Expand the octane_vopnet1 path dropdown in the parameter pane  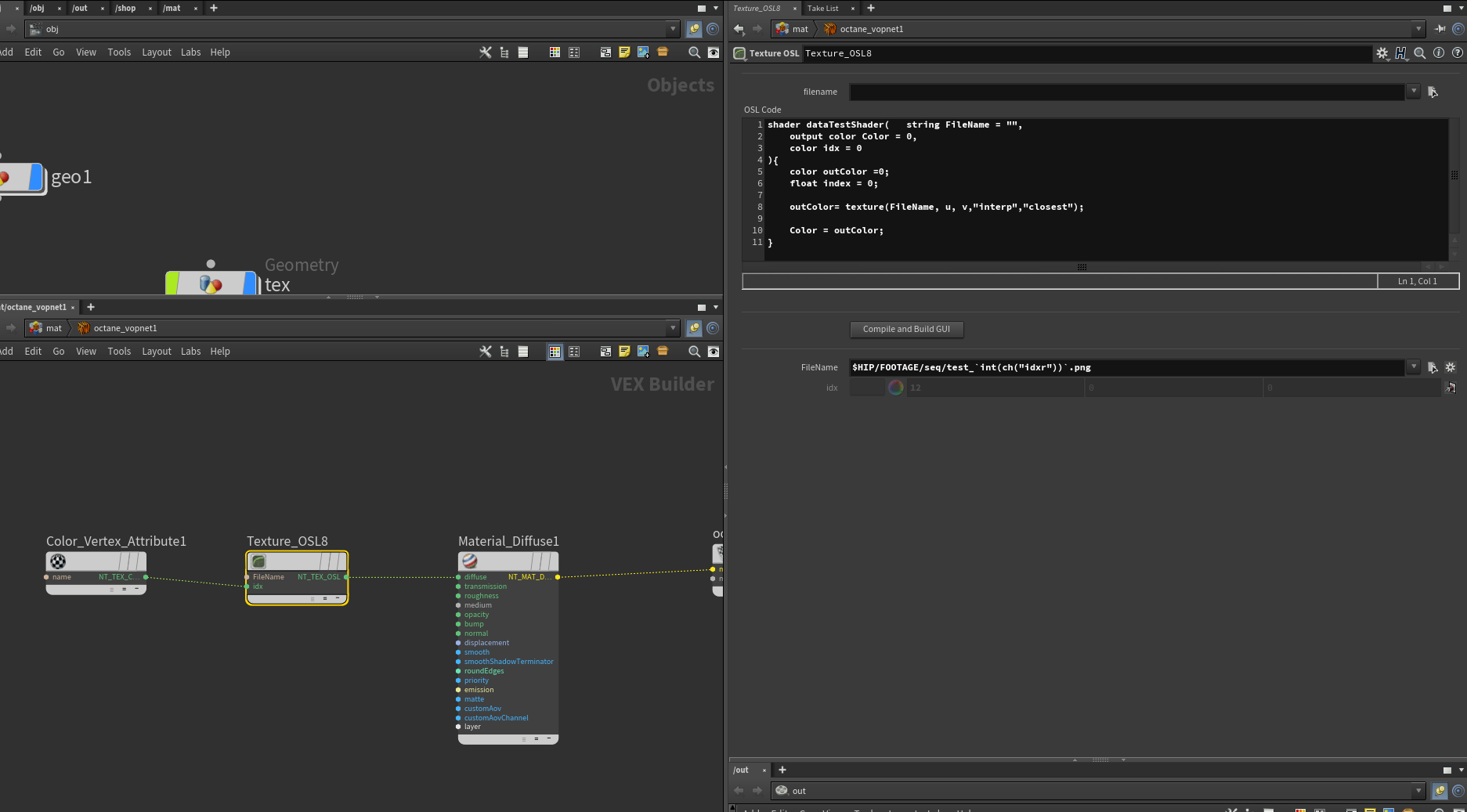tap(1418, 29)
